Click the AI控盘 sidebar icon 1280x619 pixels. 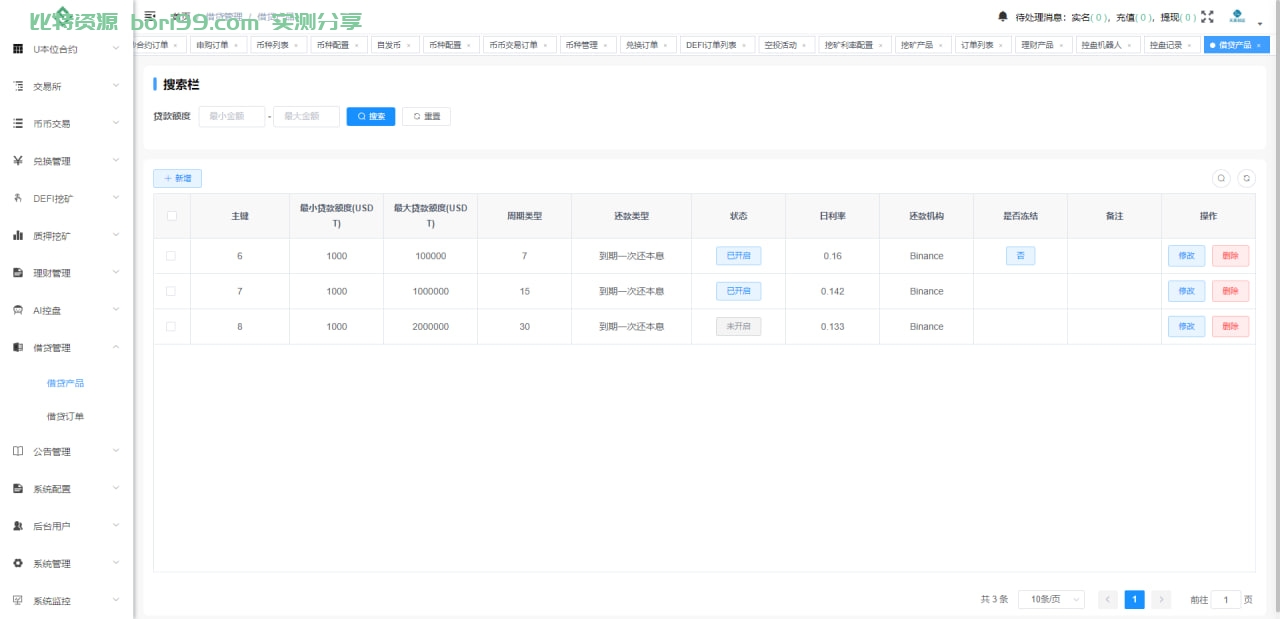pos(18,310)
